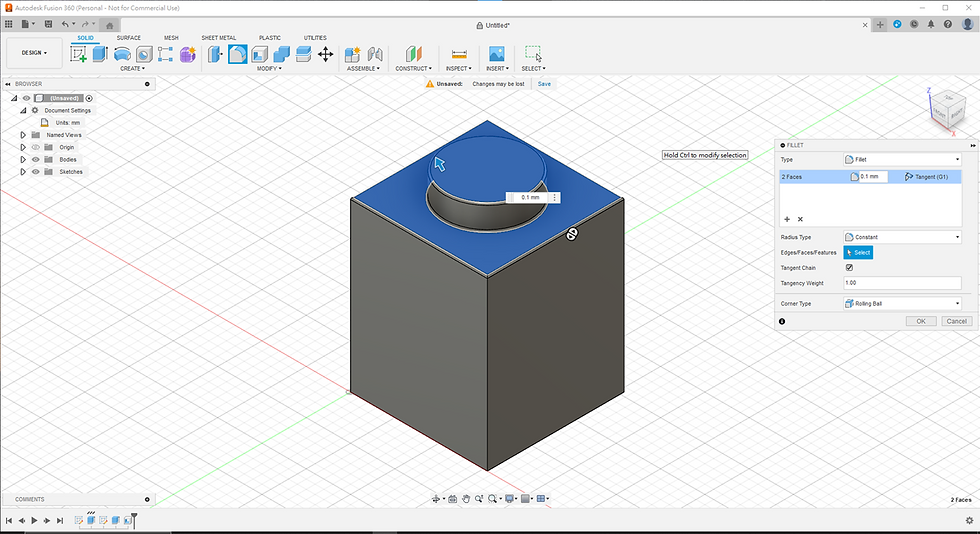Screen dimensions: 980x534
Task: Go to the Home tab icon
Action: [x=109, y=26]
